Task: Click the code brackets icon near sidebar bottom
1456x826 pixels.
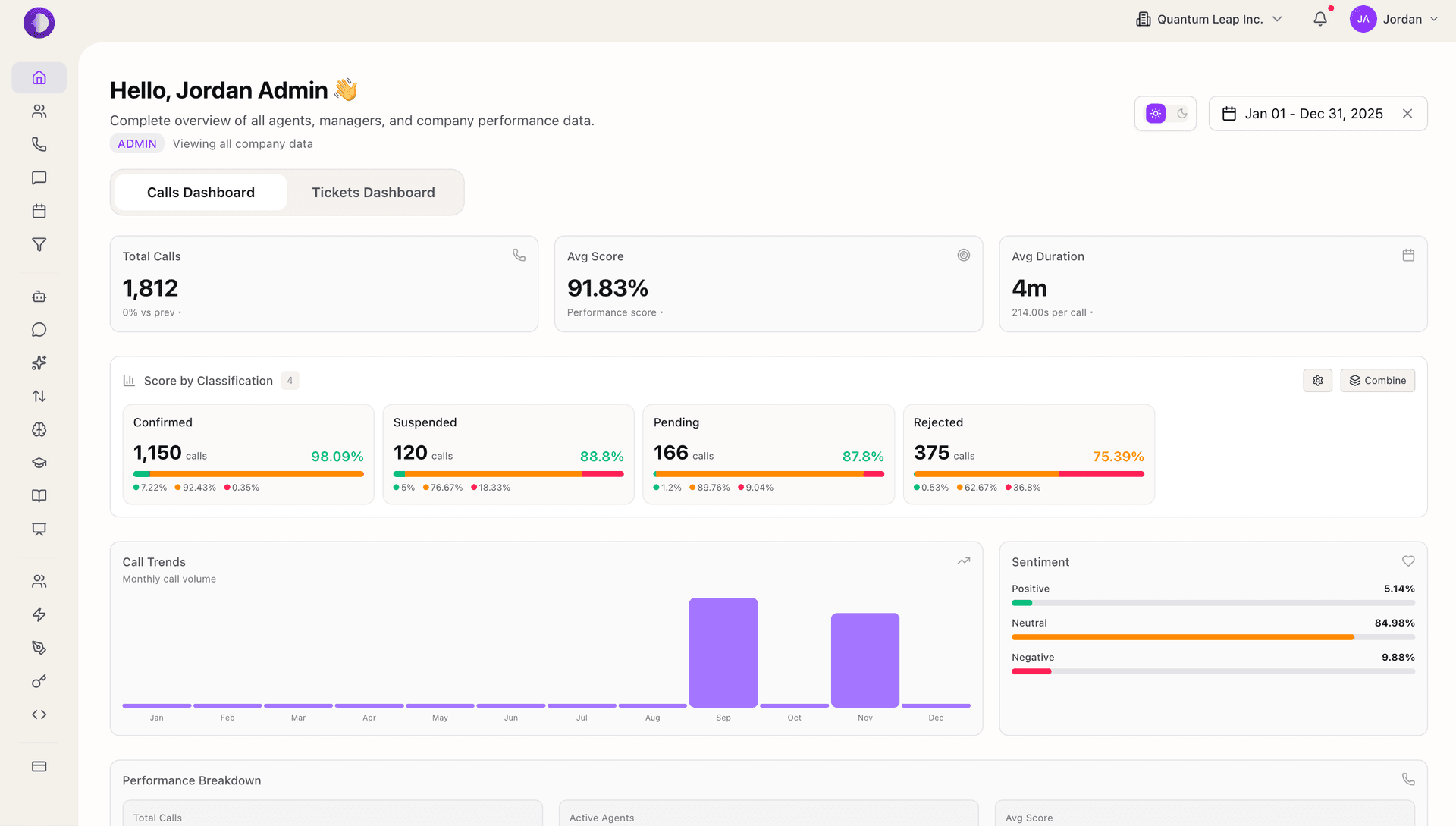Action: pos(39,714)
